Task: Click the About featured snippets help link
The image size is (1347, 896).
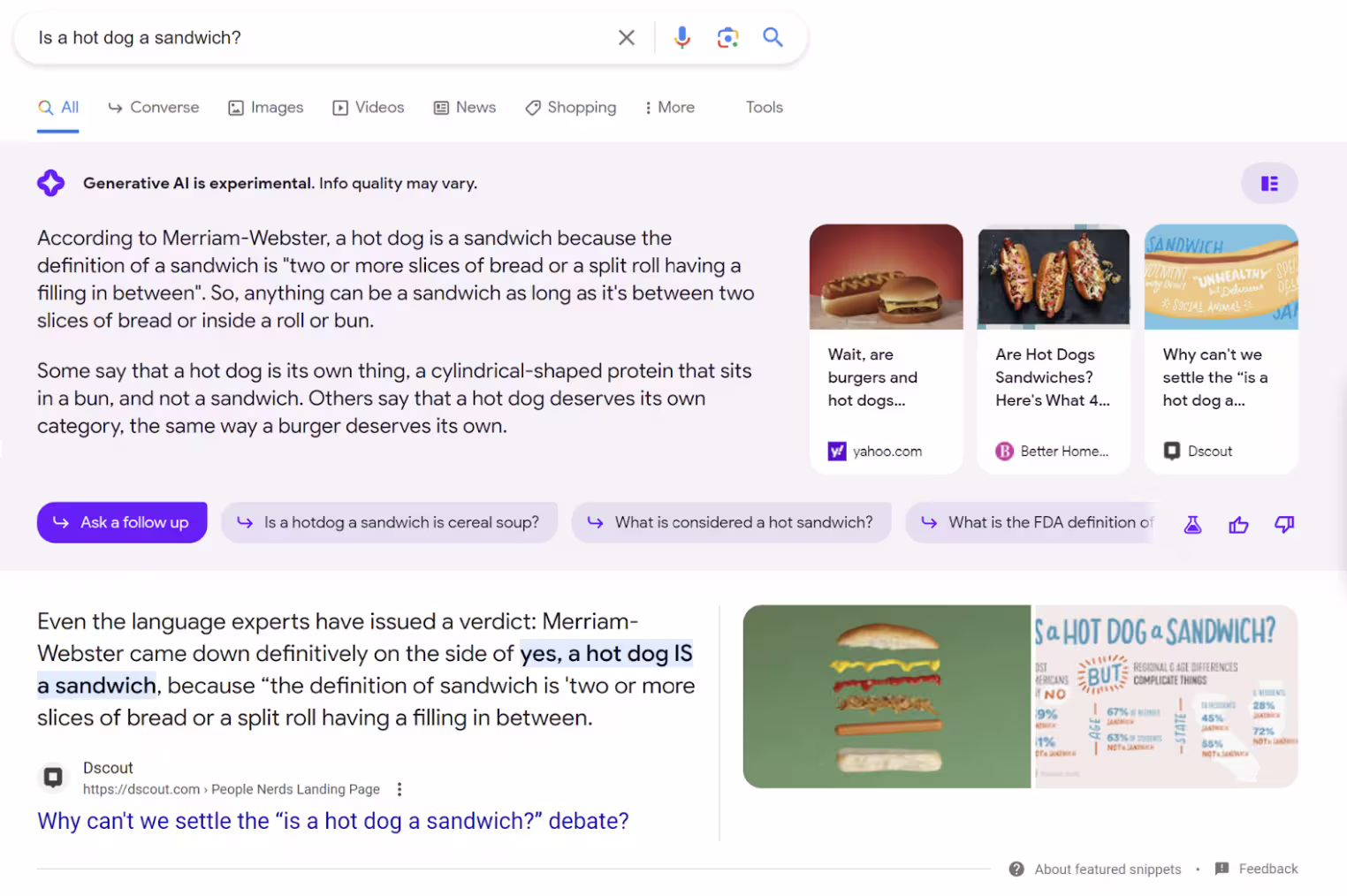Action: coord(1107,869)
